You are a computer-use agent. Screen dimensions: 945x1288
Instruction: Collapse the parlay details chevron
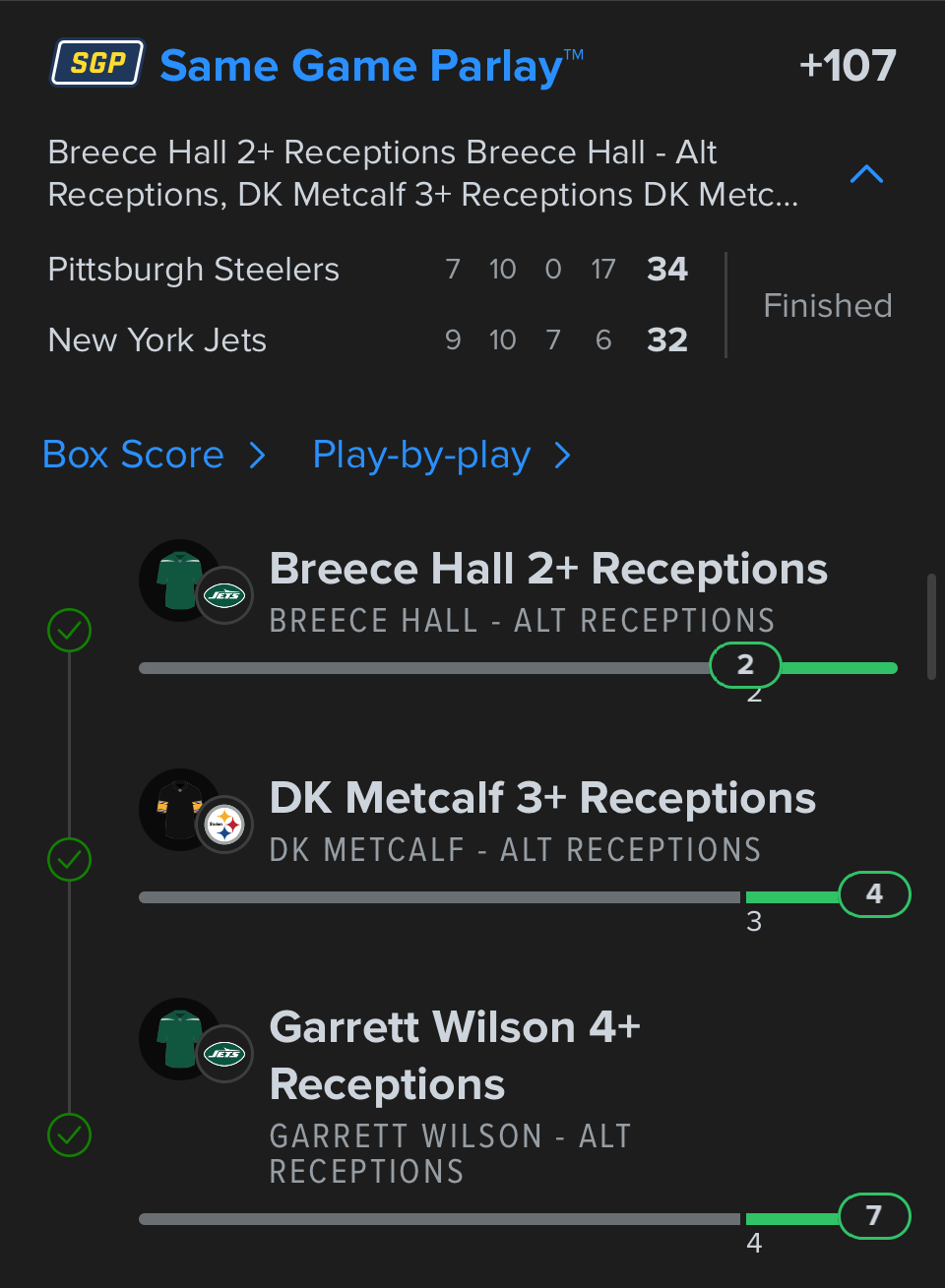866,174
